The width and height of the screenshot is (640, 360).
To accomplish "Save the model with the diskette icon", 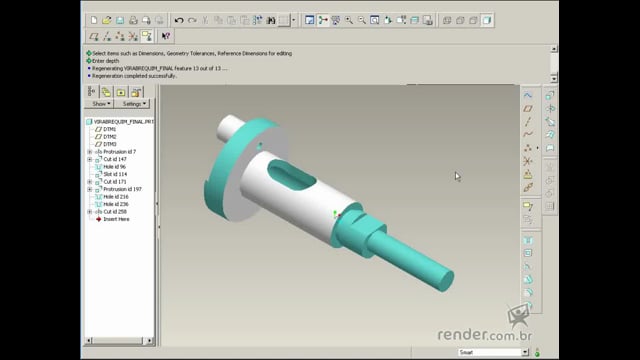I will [120, 20].
